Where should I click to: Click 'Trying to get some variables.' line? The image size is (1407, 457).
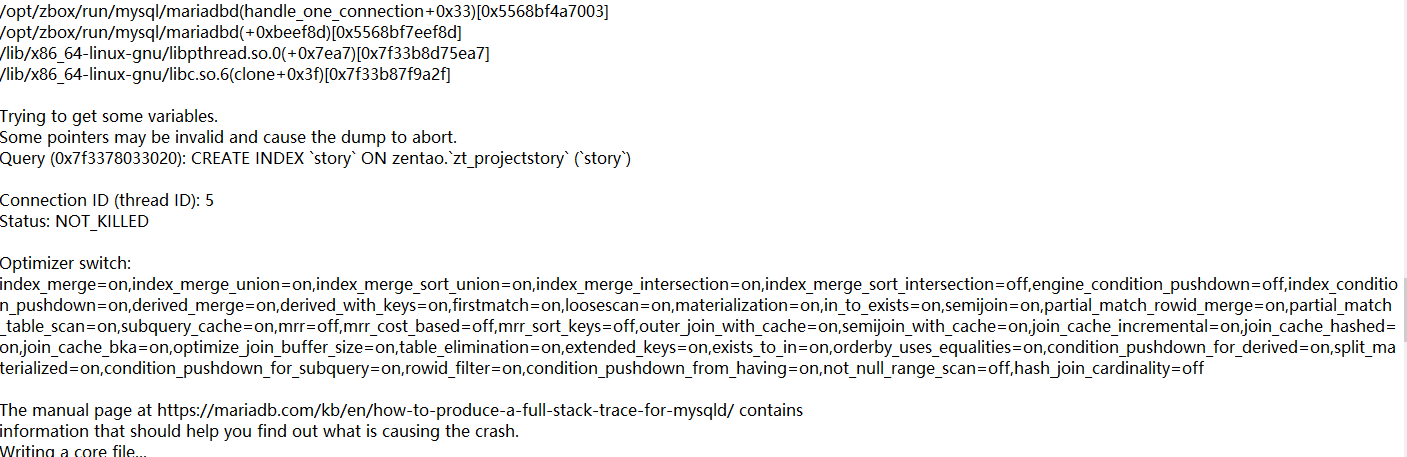[109, 117]
